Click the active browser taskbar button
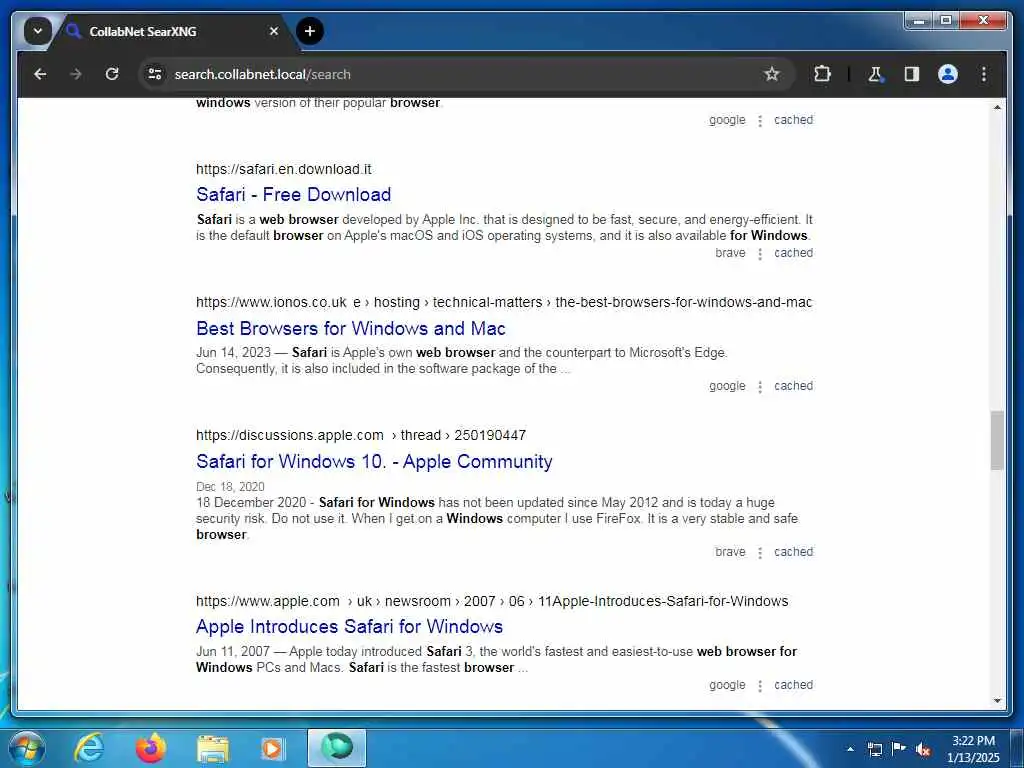1024x768 pixels. pyautogui.click(x=337, y=748)
